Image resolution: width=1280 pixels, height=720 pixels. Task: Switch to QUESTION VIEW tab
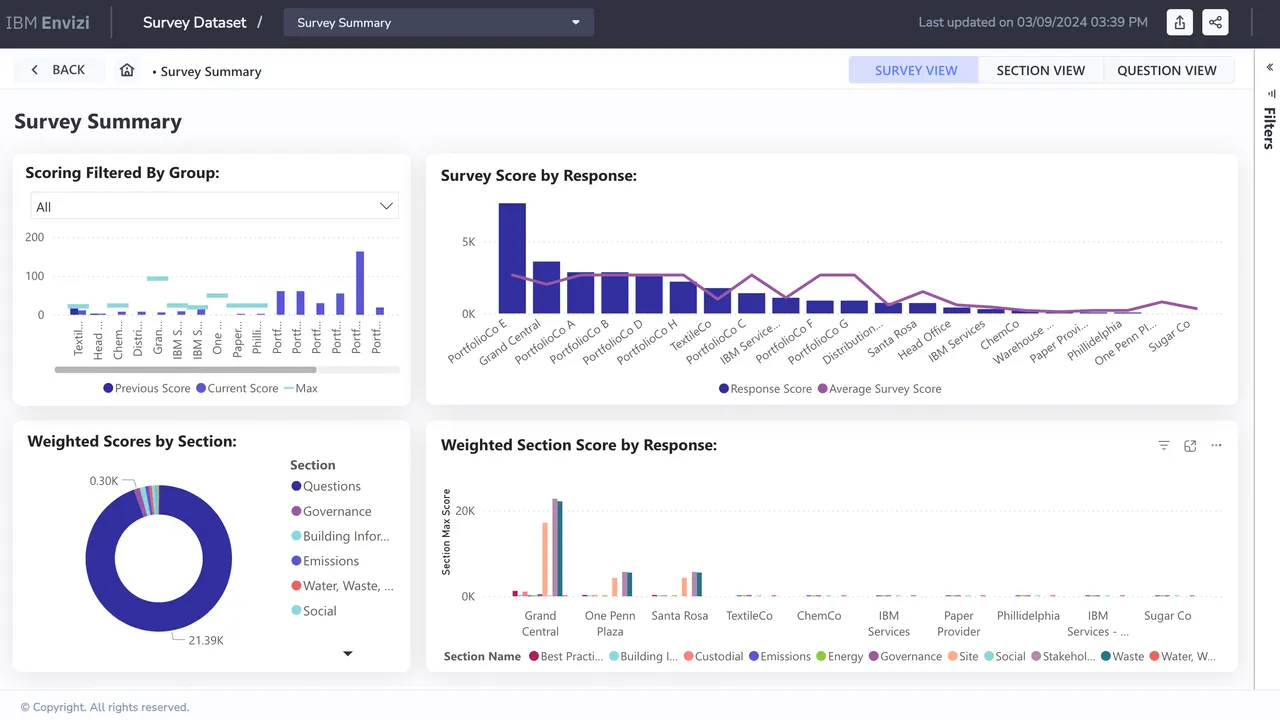coord(1167,70)
